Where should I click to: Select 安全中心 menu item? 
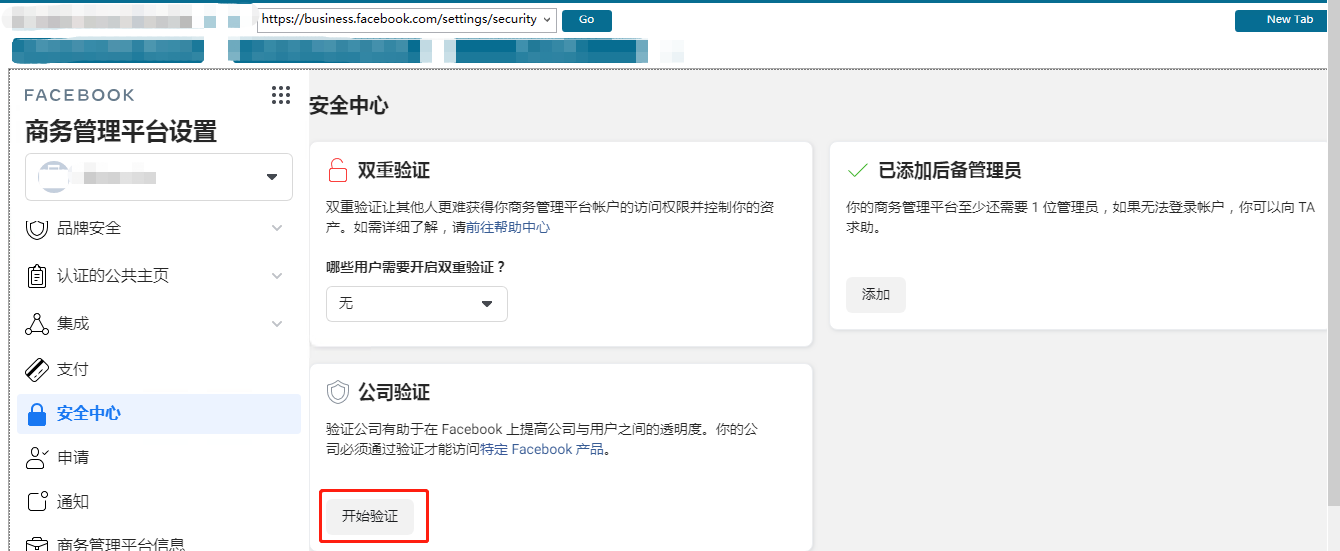(x=159, y=413)
